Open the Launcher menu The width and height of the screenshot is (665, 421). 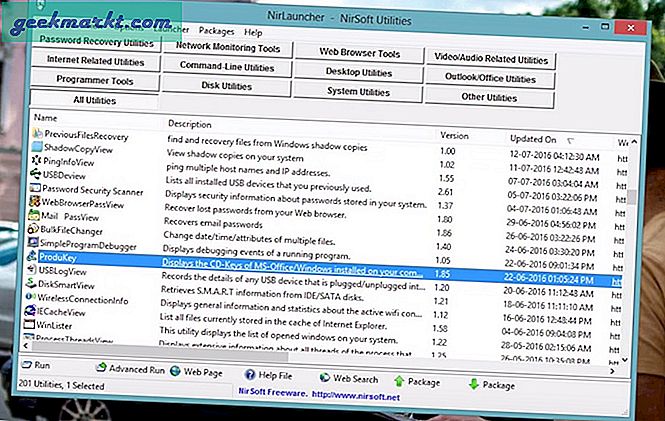171,29
